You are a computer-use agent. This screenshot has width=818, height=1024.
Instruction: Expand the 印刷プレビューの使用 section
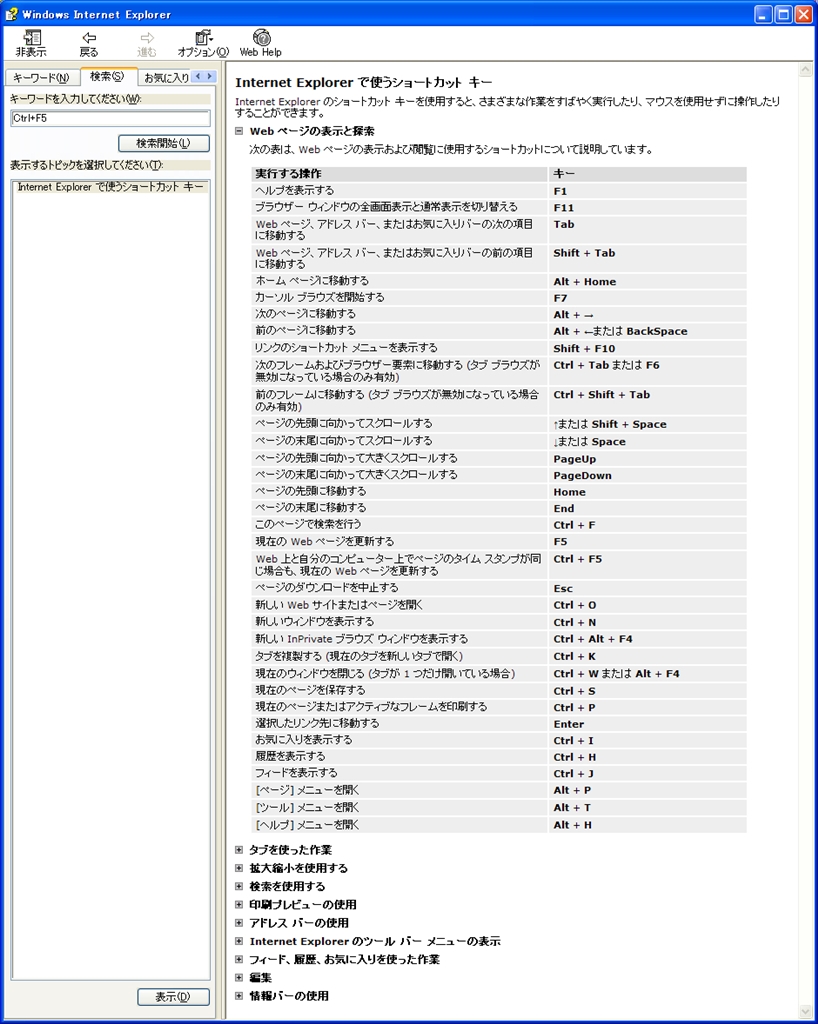(x=239, y=904)
